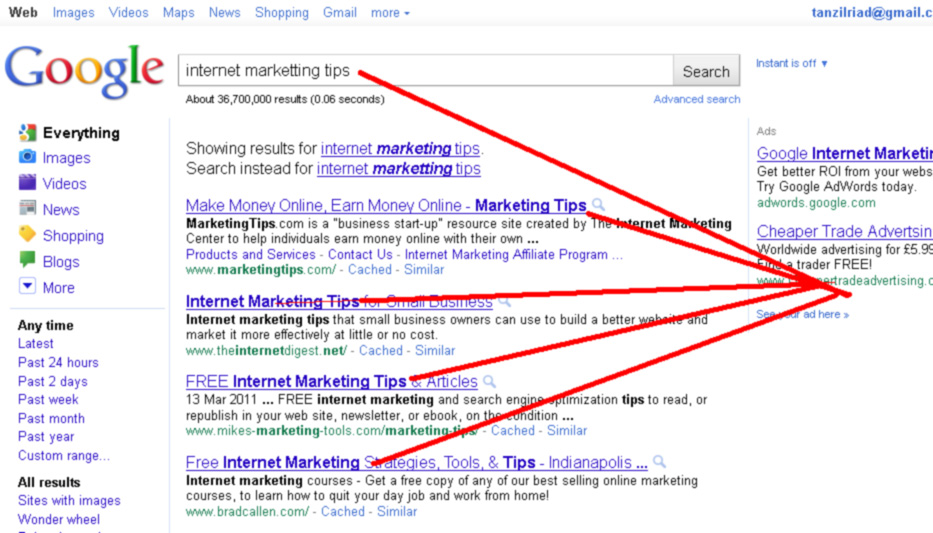Click 'About 36,700,000 results' stats text

click(x=284, y=99)
